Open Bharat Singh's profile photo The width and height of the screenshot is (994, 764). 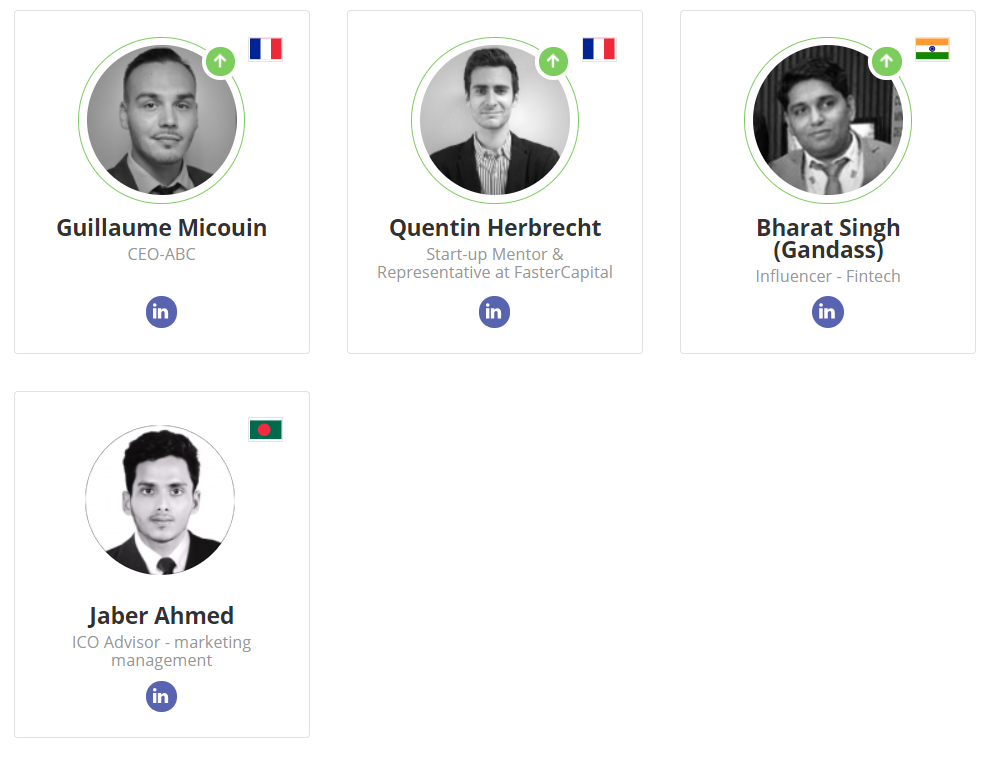click(x=827, y=120)
